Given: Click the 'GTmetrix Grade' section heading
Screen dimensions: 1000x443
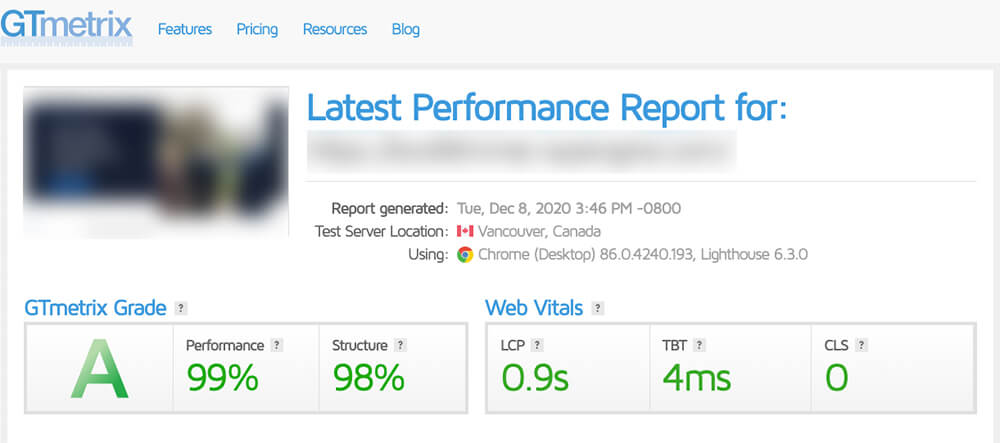Looking at the screenshot, I should point(95,309).
